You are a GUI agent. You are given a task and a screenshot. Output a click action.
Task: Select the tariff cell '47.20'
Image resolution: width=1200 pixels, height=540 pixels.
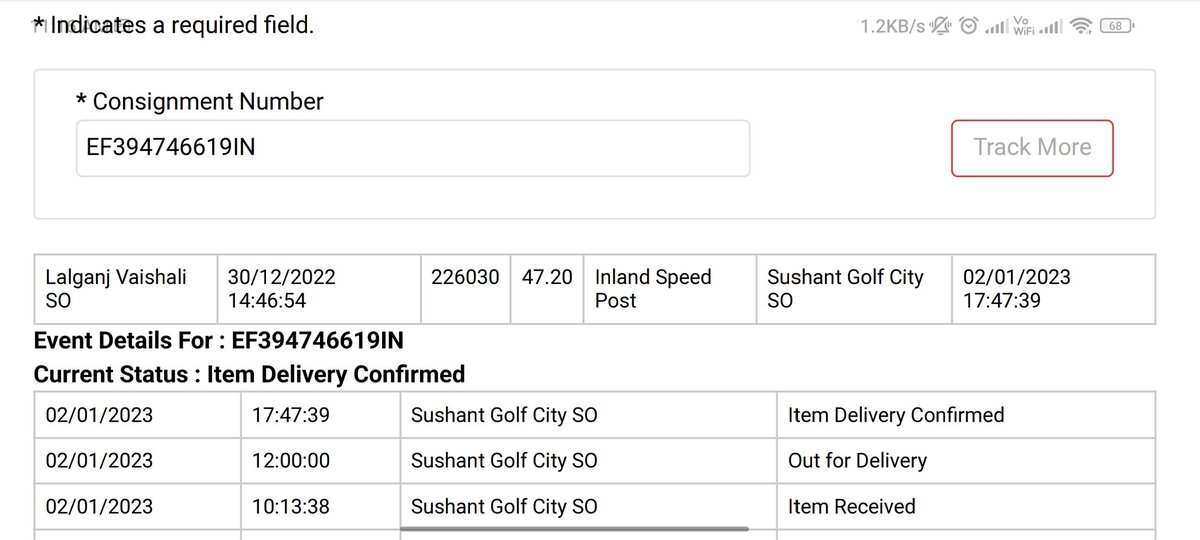pyautogui.click(x=547, y=289)
